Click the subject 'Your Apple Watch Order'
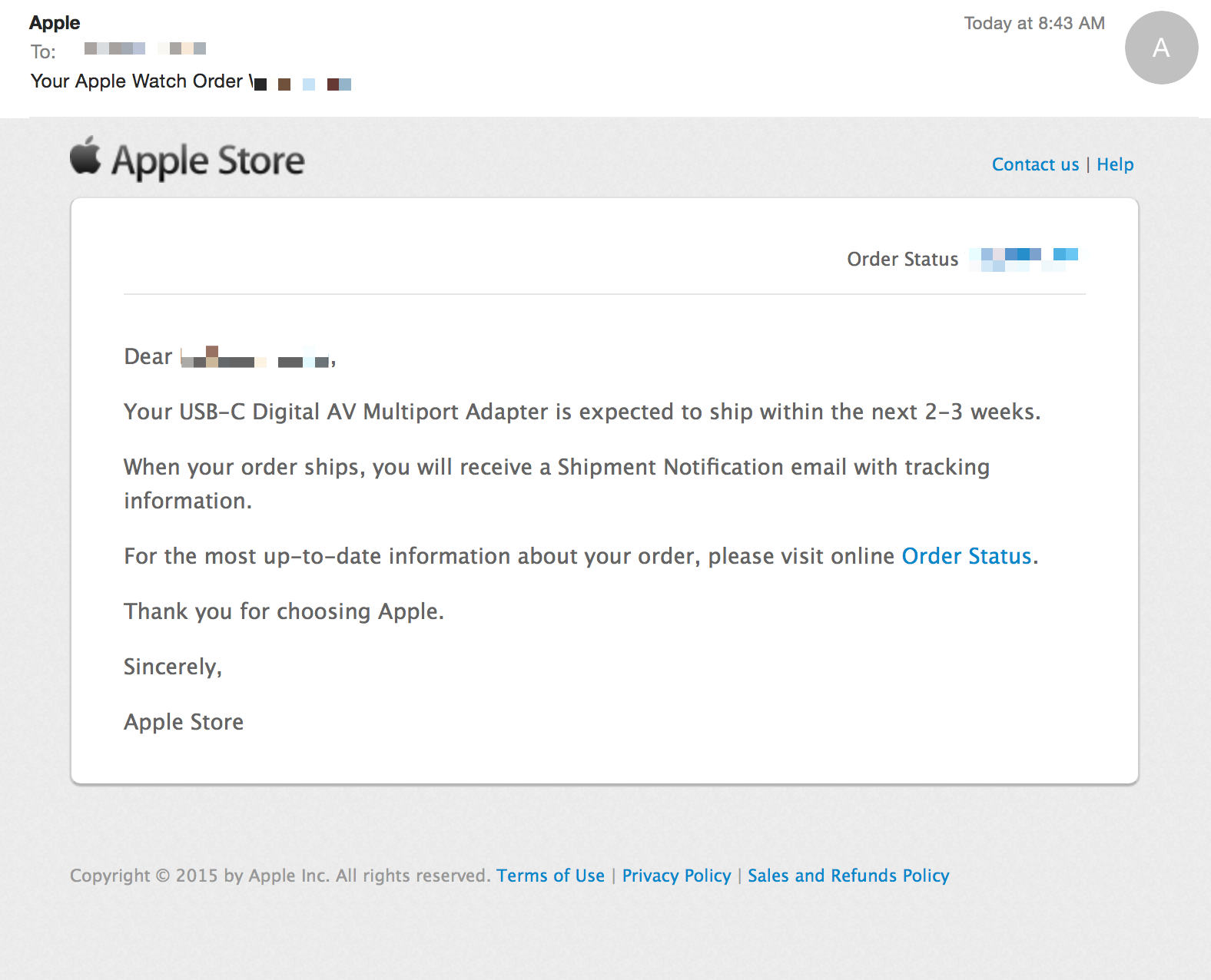The width and height of the screenshot is (1211, 980). click(137, 81)
